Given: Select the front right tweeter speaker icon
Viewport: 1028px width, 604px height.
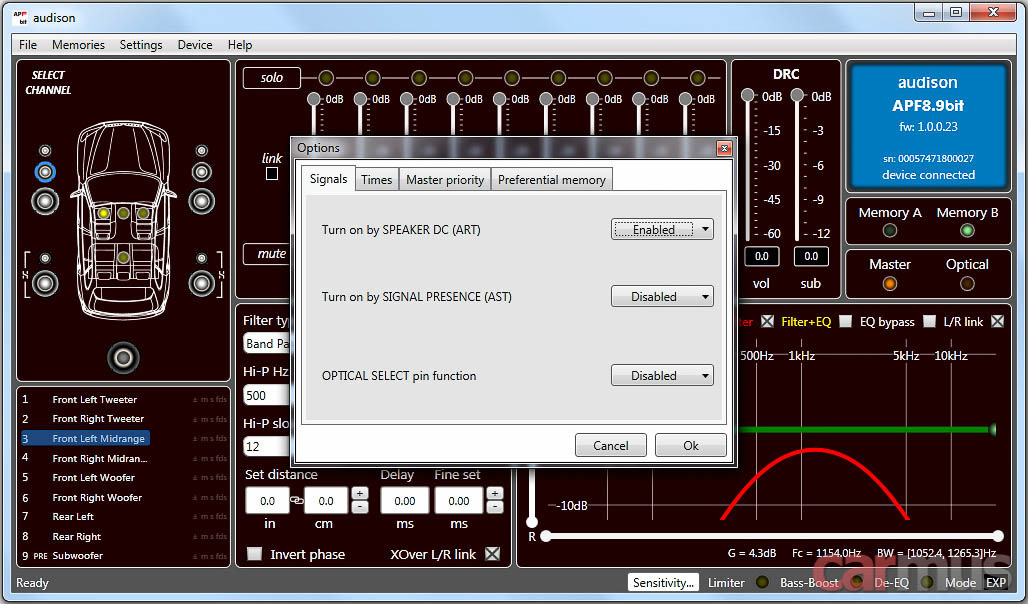Looking at the screenshot, I should click(x=201, y=150).
